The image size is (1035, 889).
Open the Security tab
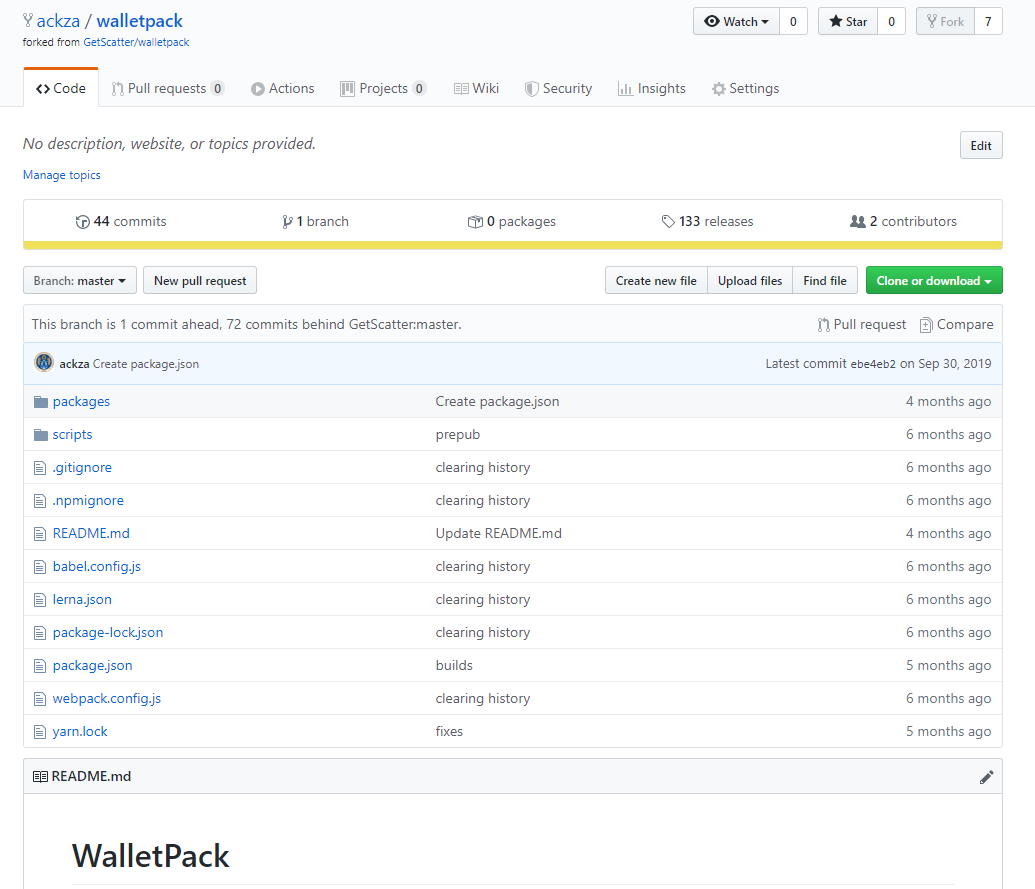click(x=558, y=88)
